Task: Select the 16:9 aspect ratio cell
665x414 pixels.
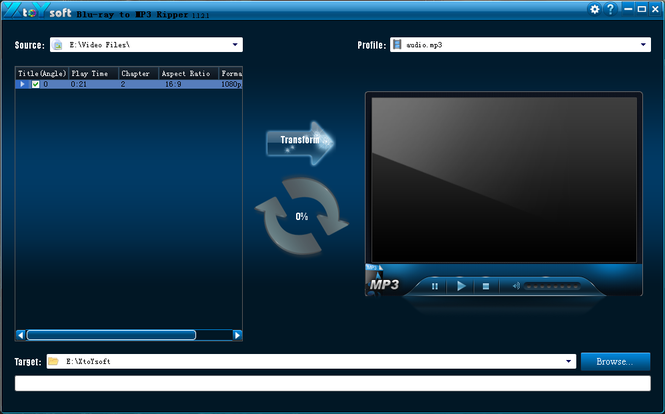Action: 173,84
